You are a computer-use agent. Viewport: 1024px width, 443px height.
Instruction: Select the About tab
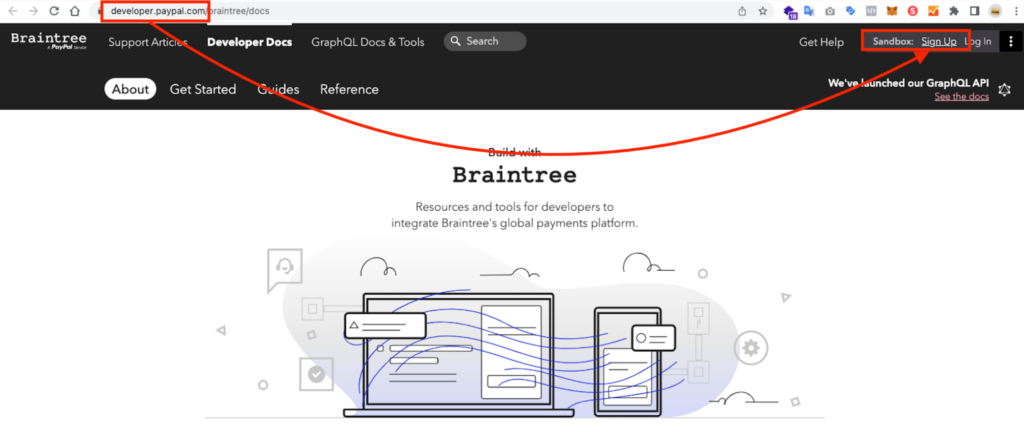[x=130, y=89]
